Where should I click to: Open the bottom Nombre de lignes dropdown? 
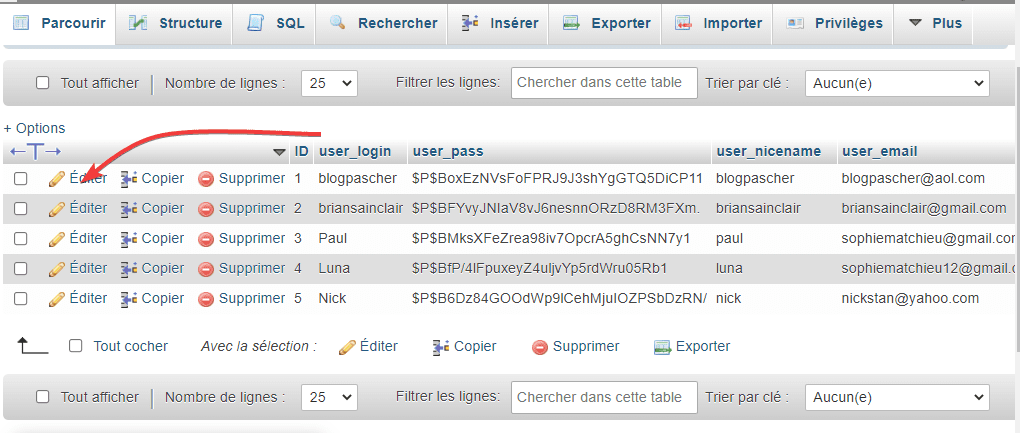pyautogui.click(x=329, y=397)
